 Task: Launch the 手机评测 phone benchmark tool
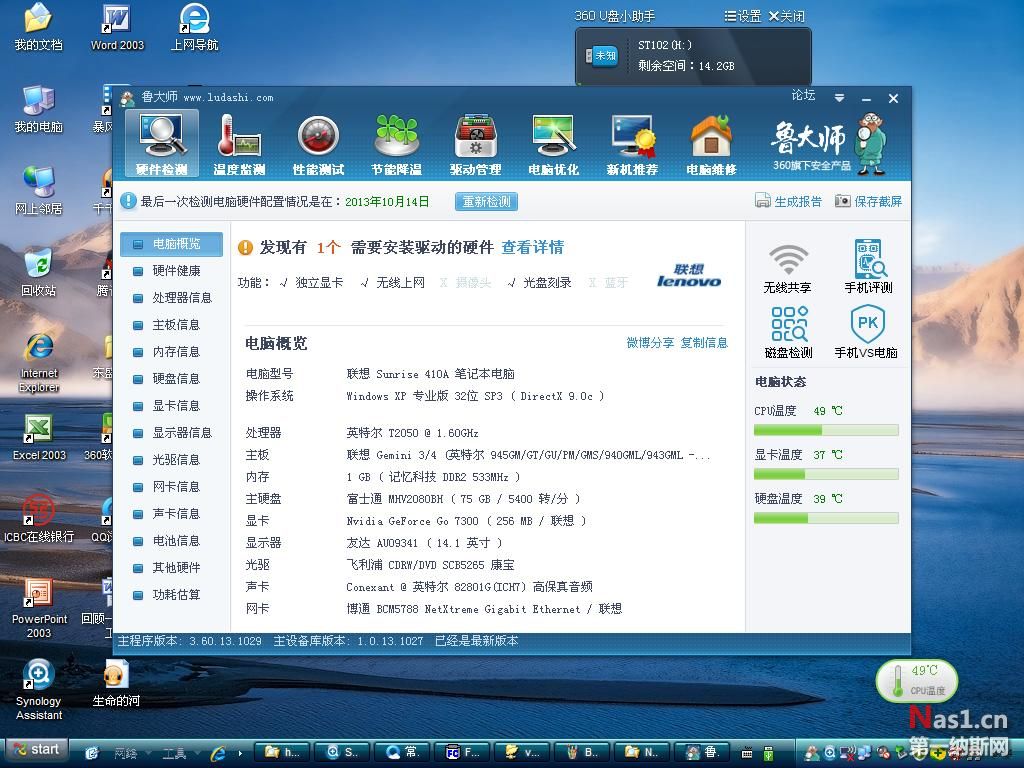click(868, 266)
